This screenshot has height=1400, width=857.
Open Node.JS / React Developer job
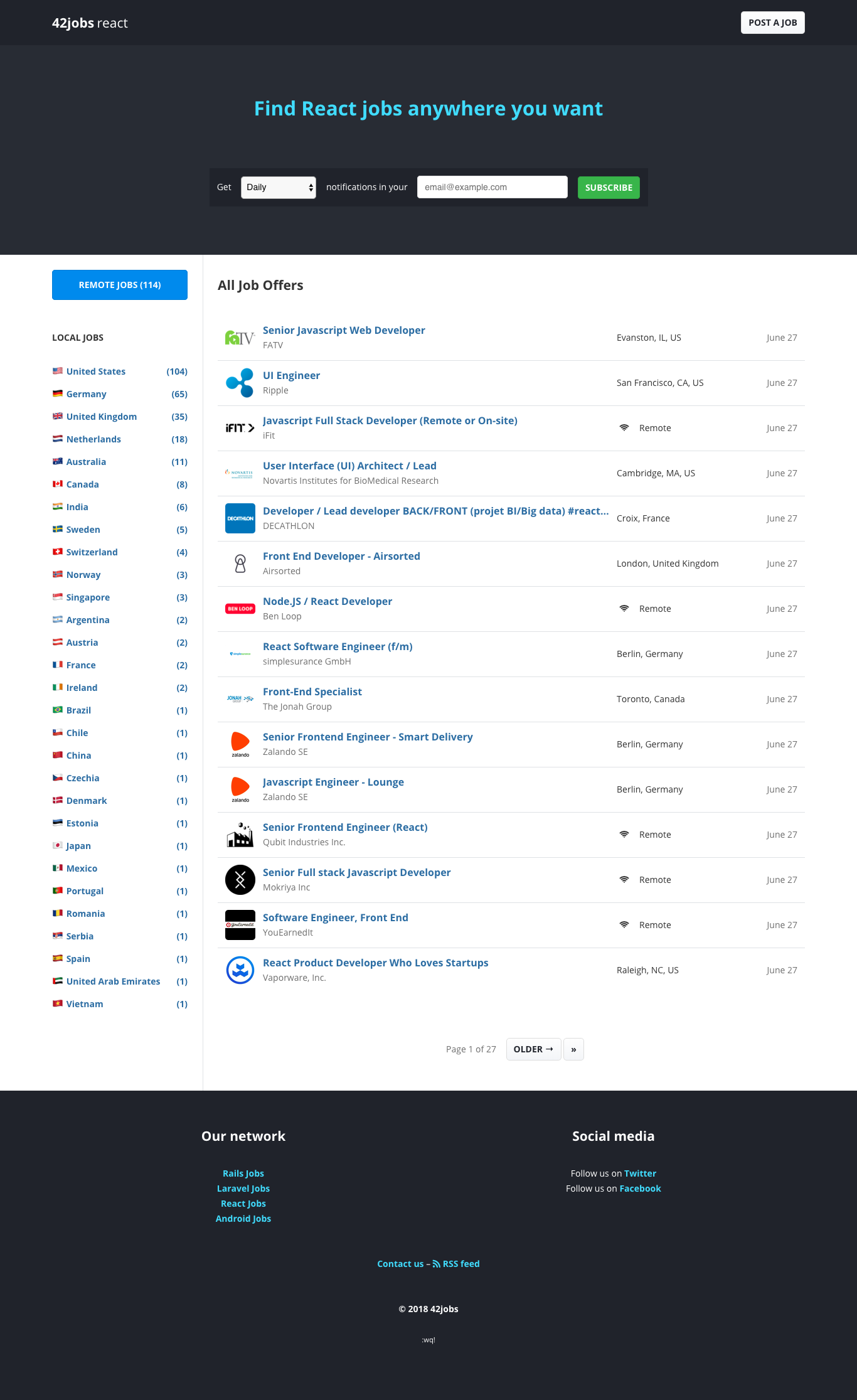[327, 601]
